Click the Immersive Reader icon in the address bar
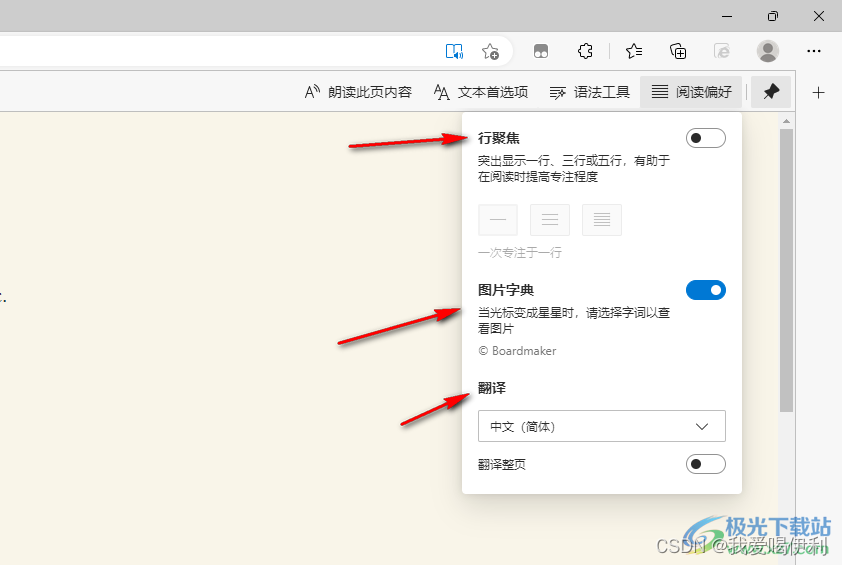This screenshot has height=565, width=842. (454, 52)
